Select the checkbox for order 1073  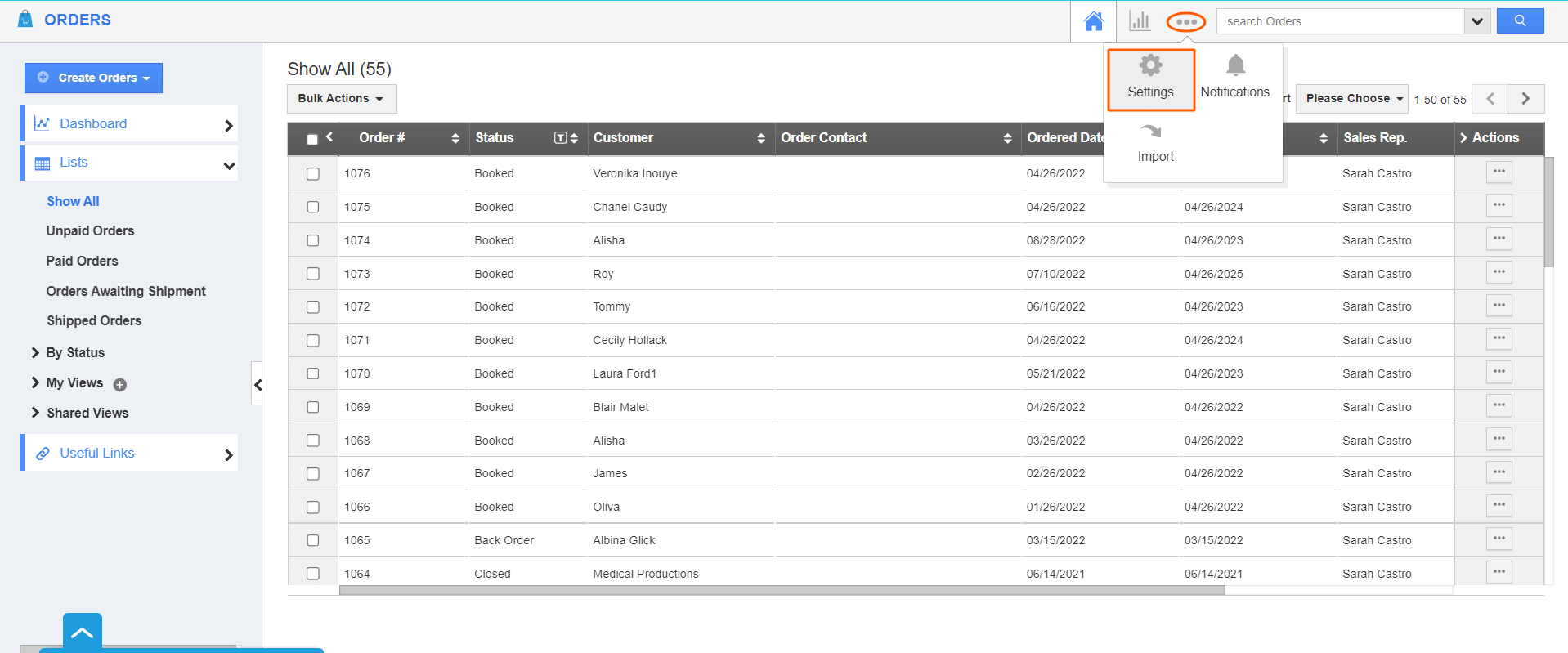(x=312, y=274)
